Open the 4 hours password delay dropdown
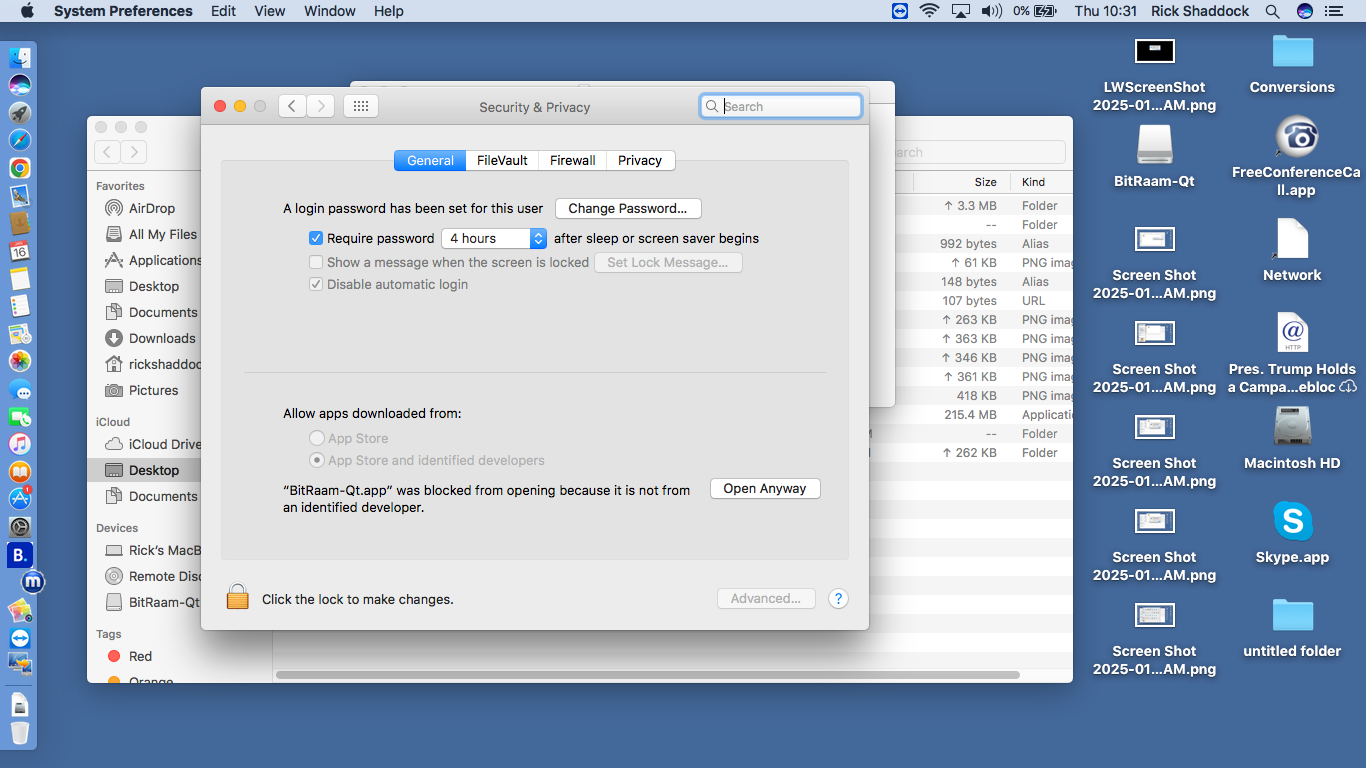 click(494, 238)
